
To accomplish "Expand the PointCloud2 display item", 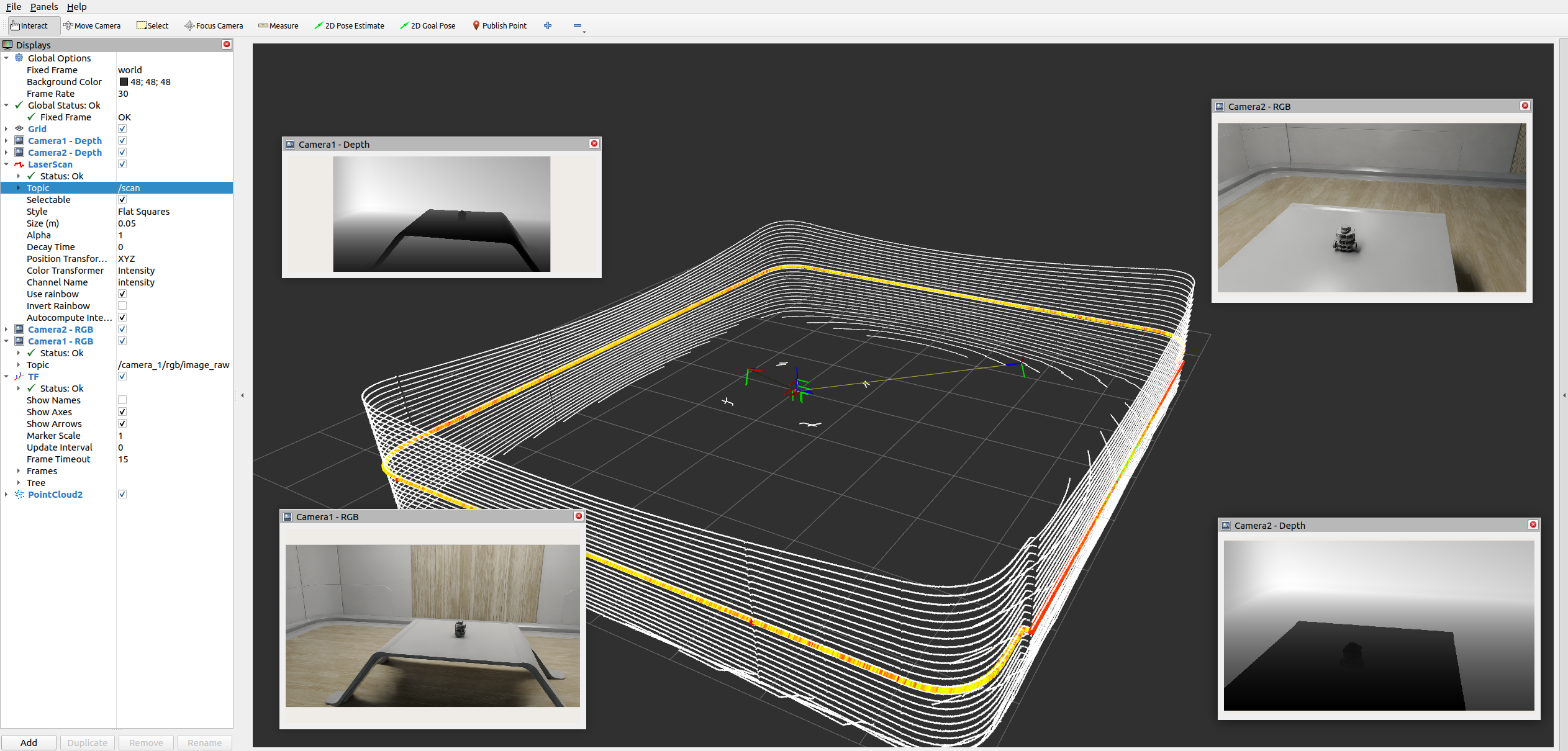I will (x=6, y=495).
